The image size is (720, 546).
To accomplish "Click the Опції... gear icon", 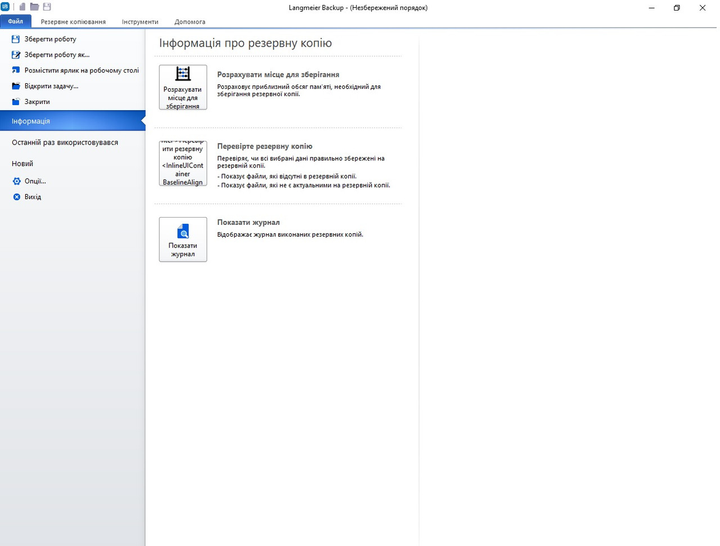I will click(x=17, y=181).
